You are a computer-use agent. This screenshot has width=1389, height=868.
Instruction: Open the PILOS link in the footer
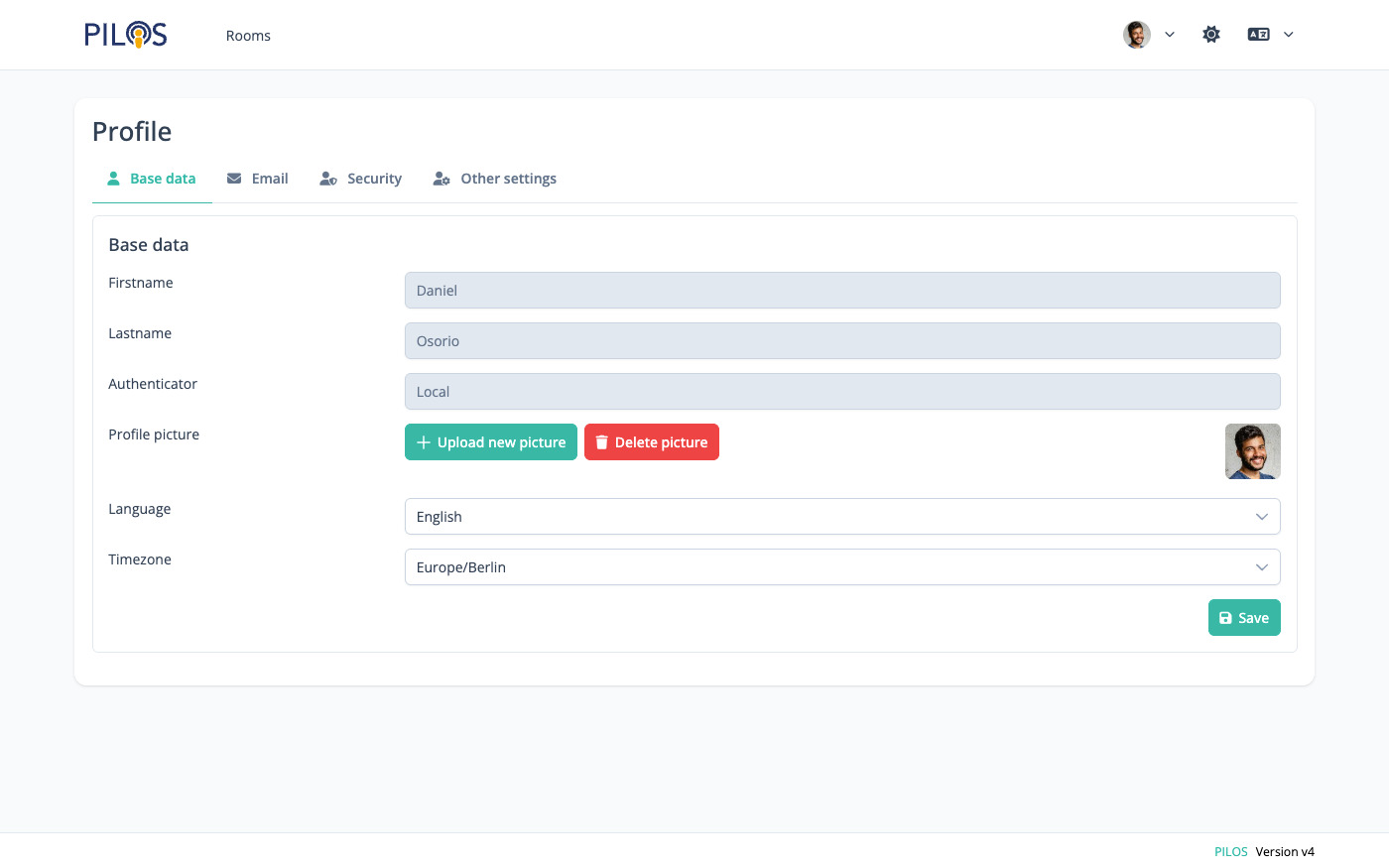coord(1230,851)
